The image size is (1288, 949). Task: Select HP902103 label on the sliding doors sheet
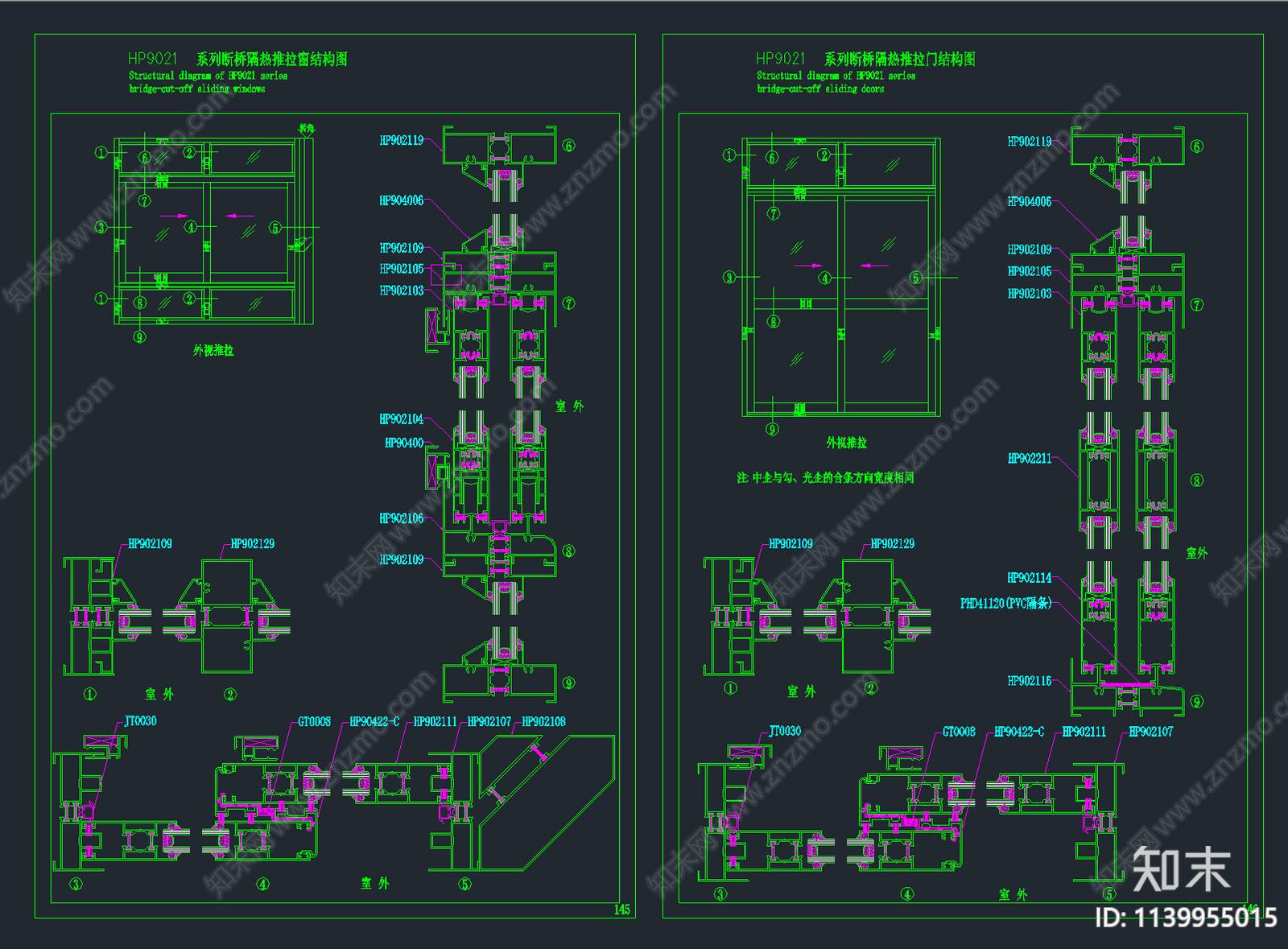click(1030, 294)
